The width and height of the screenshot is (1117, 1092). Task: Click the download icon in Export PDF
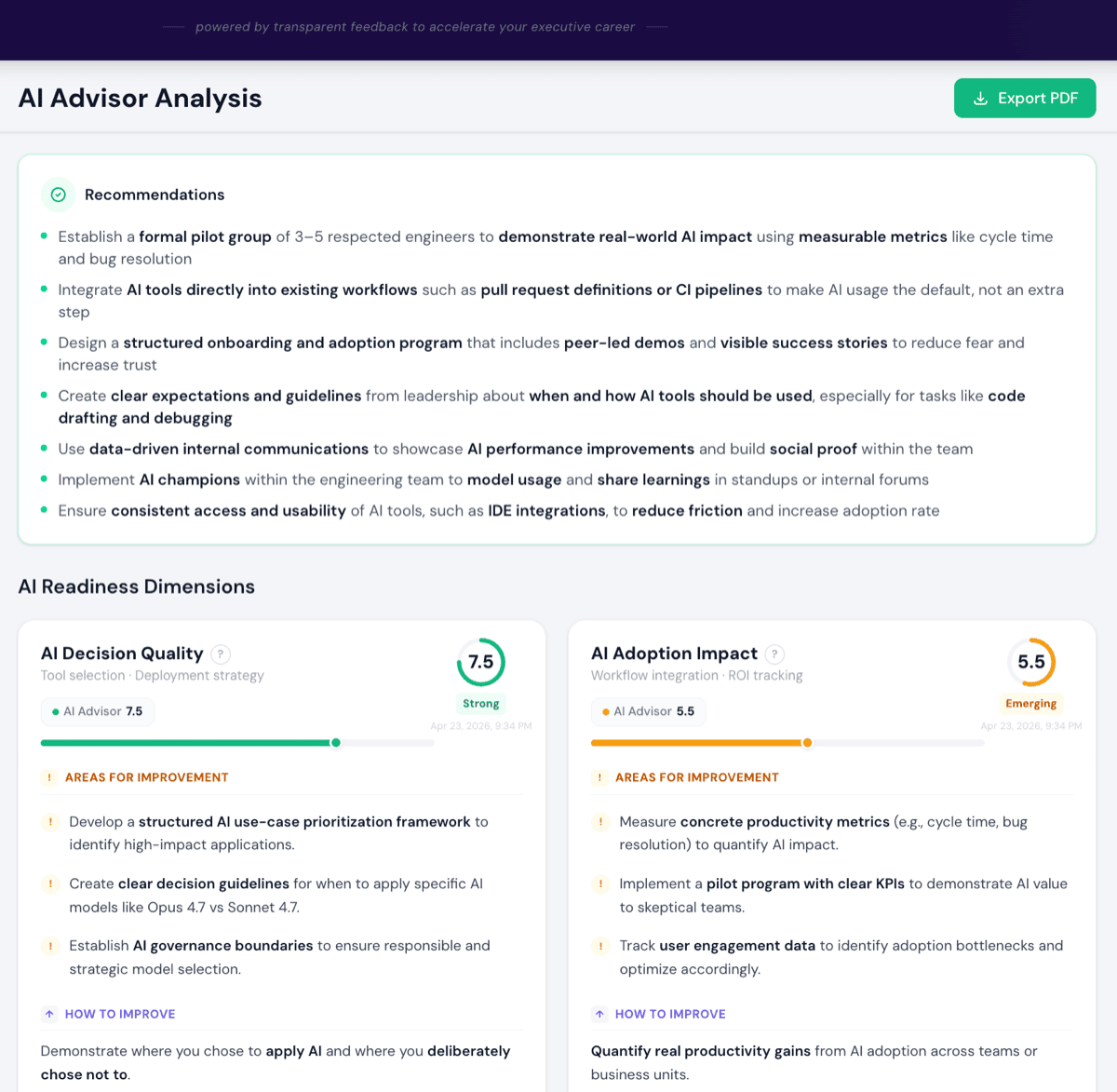pos(980,99)
